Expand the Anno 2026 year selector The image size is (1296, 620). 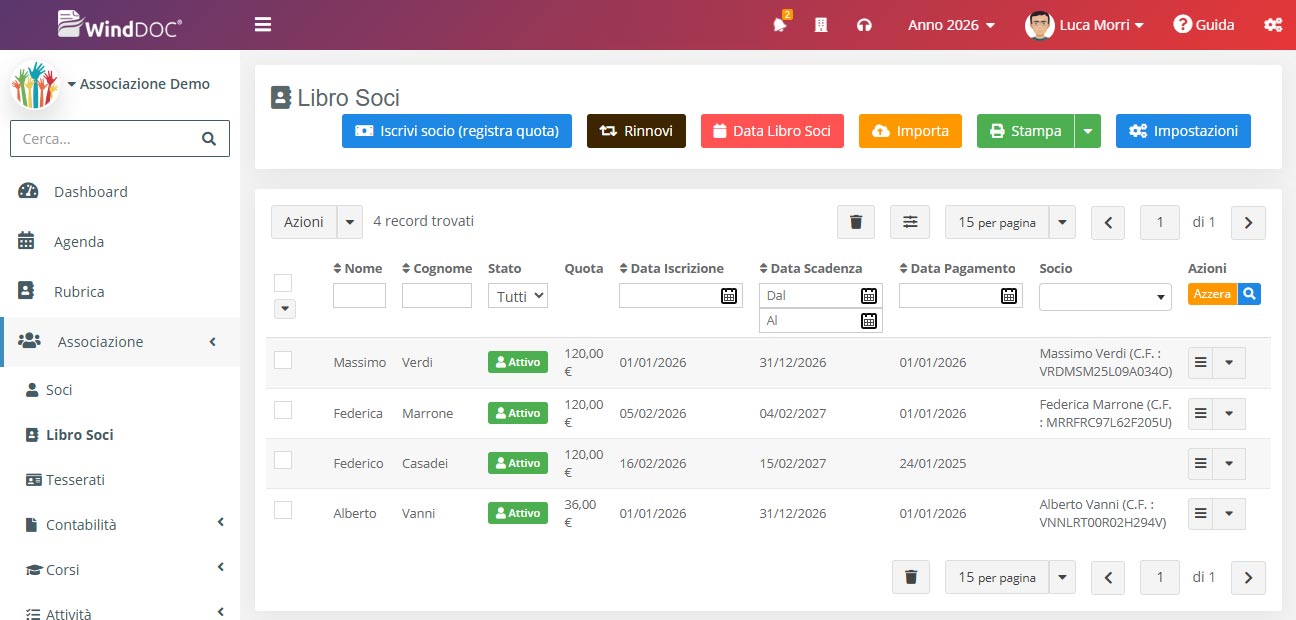tap(951, 25)
